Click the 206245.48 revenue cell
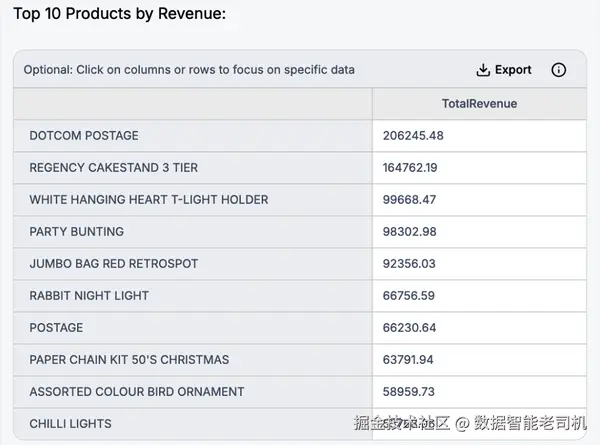This screenshot has width=600, height=445. 413,136
